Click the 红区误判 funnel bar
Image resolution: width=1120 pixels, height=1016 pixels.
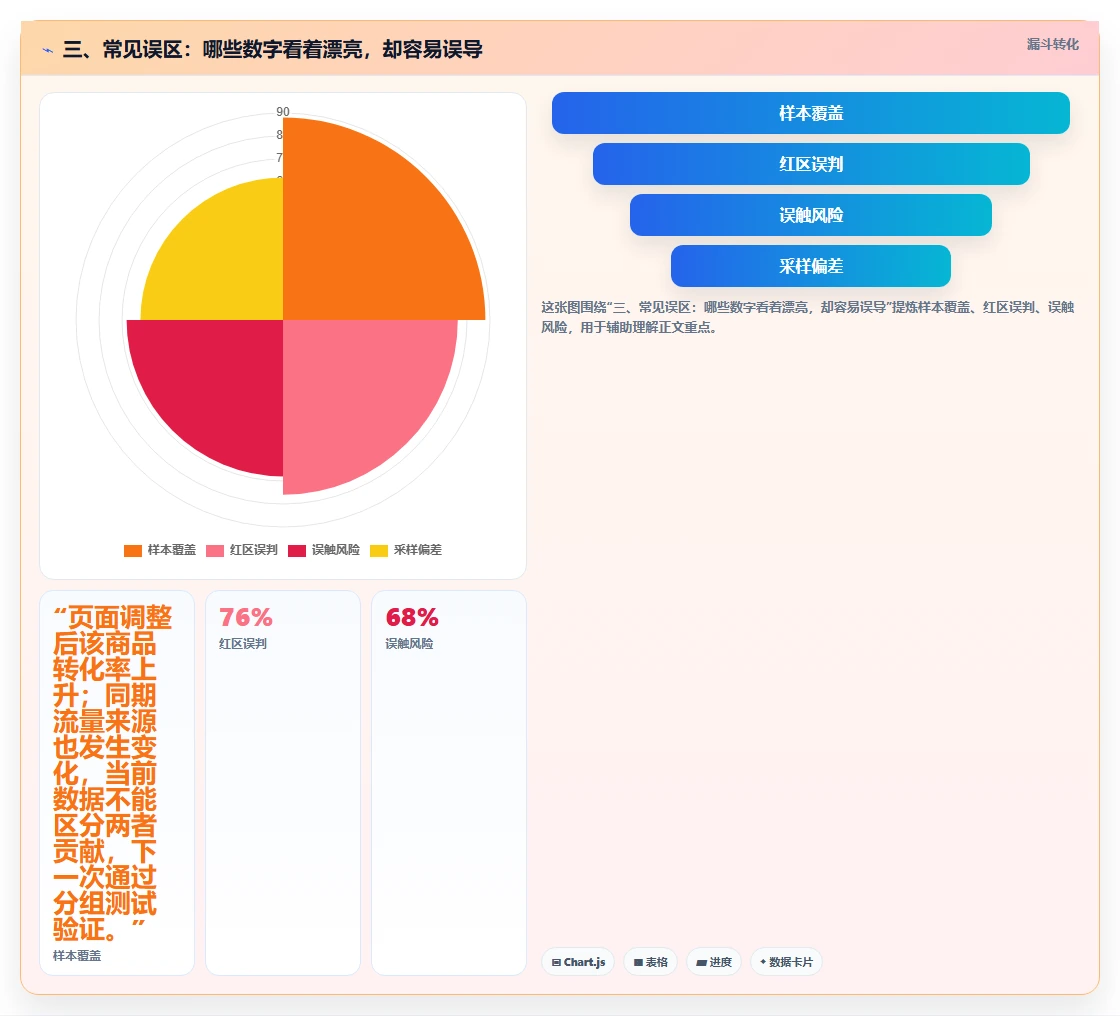coord(811,164)
